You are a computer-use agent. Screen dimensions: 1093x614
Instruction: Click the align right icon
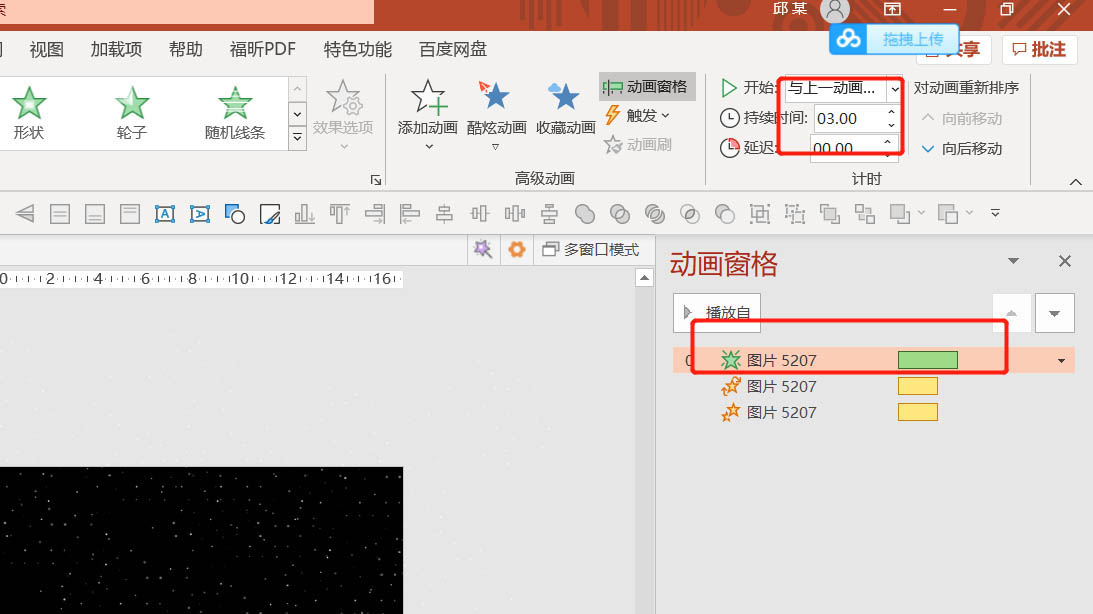point(375,214)
